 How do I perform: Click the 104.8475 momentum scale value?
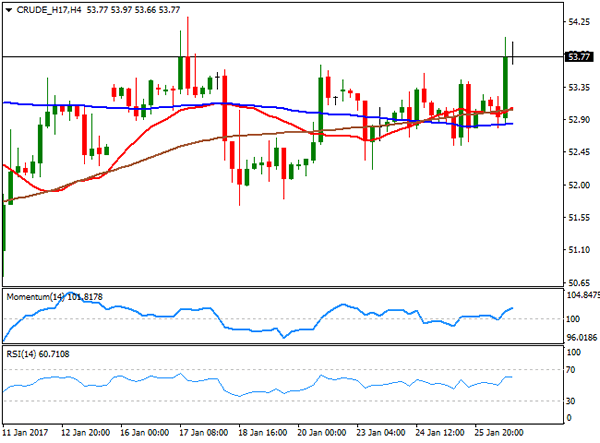coord(583,295)
